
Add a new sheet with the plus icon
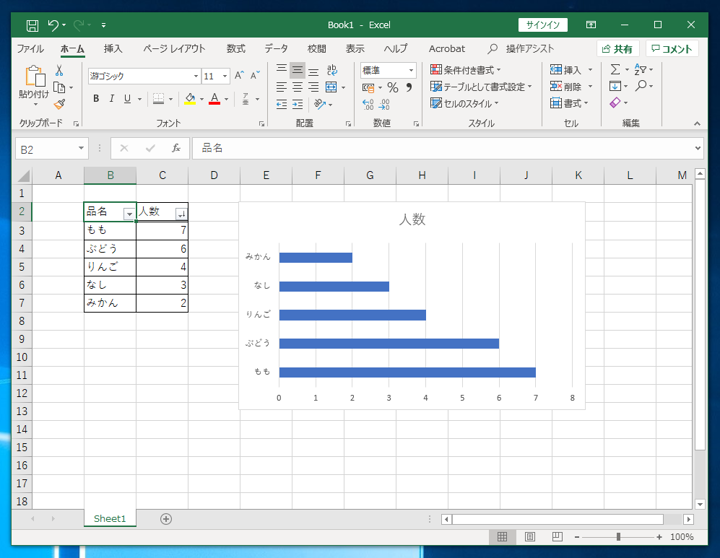tap(166, 519)
